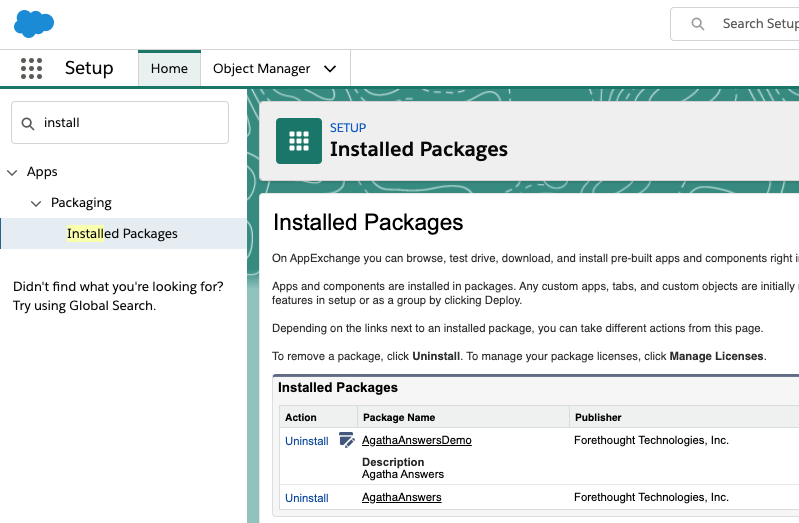This screenshot has width=799, height=523.
Task: Uninstall the AgathaAnswers package
Action: pyautogui.click(x=307, y=498)
